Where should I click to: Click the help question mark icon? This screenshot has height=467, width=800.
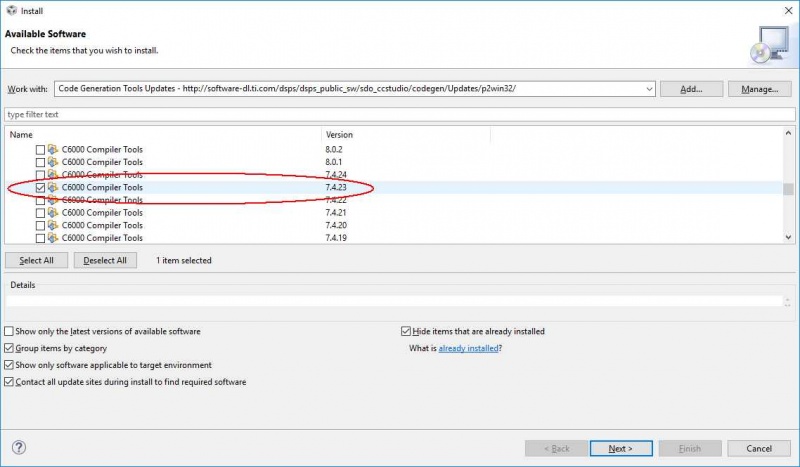(19, 448)
